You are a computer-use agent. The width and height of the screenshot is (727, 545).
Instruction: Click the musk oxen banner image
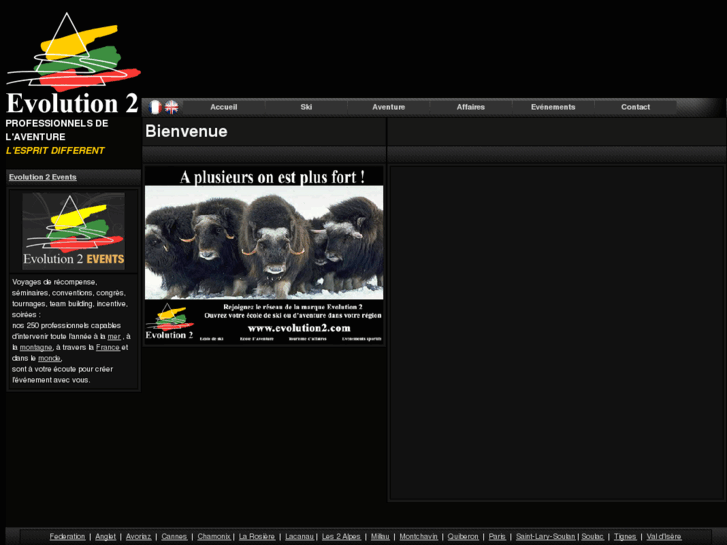[264, 255]
